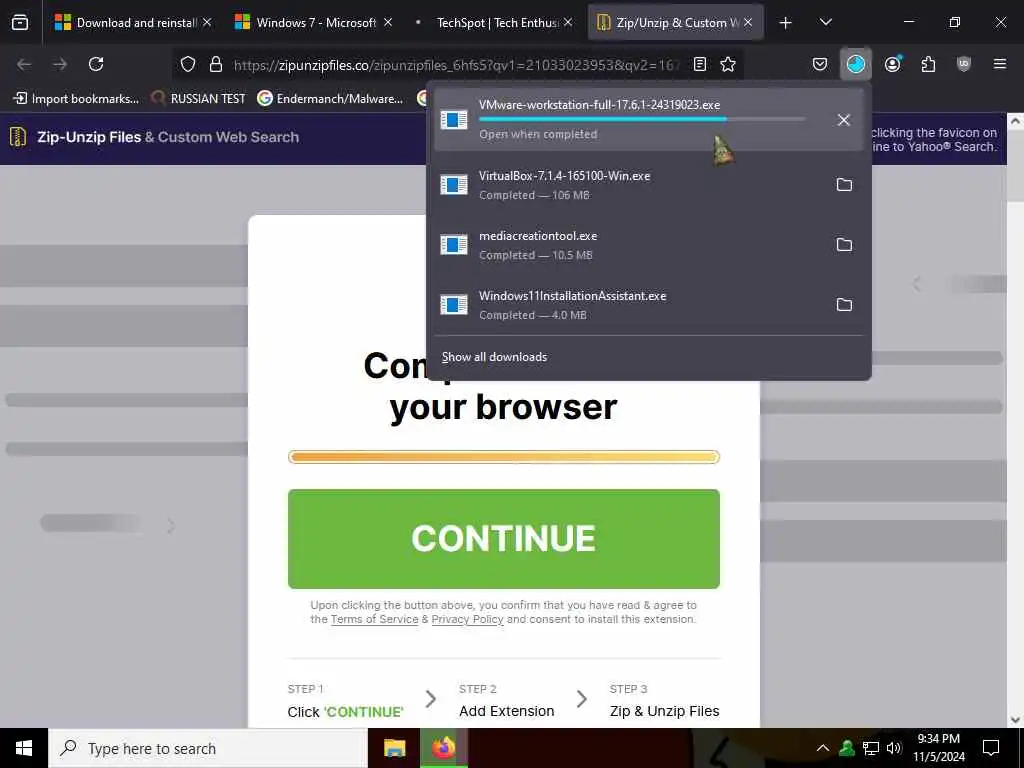This screenshot has width=1024, height=768.
Task: Open the Windows Start menu
Action: pyautogui.click(x=24, y=748)
